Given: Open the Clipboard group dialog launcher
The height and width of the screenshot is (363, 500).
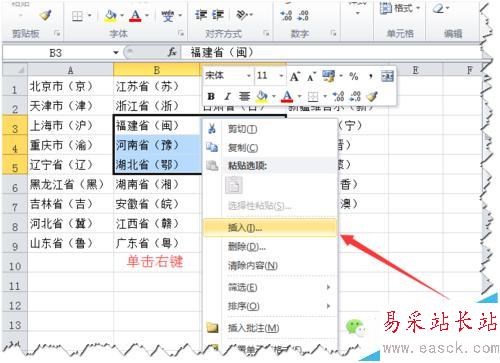Looking at the screenshot, I should pos(57,33).
